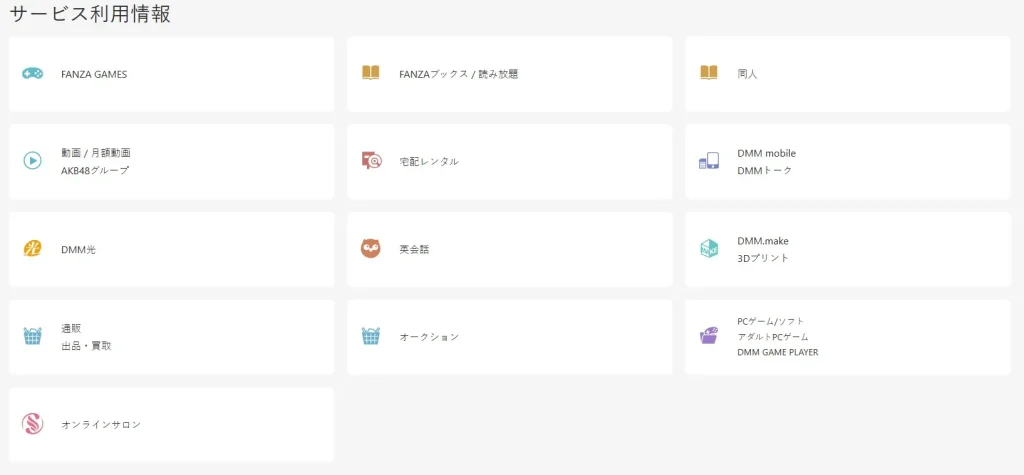
Task: Click the shopping basket icon beside 通販
Action: click(32, 336)
